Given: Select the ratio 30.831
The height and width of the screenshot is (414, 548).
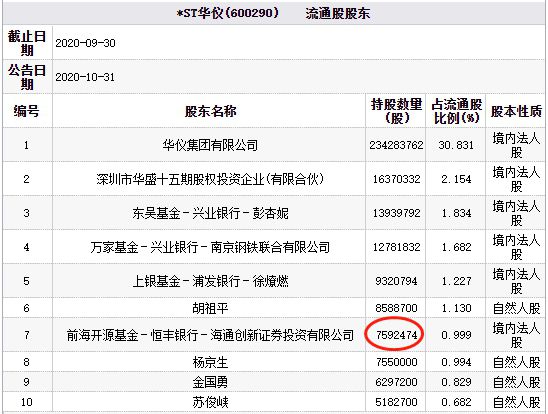Looking at the screenshot, I should pyautogui.click(x=456, y=145).
